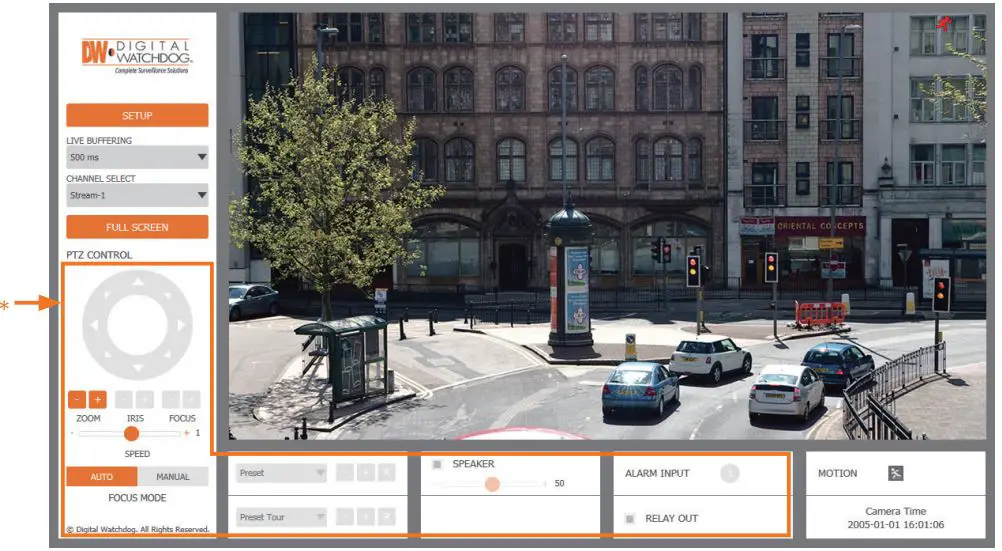Open the SETUP page
The height and width of the screenshot is (551, 1002).
(137, 116)
